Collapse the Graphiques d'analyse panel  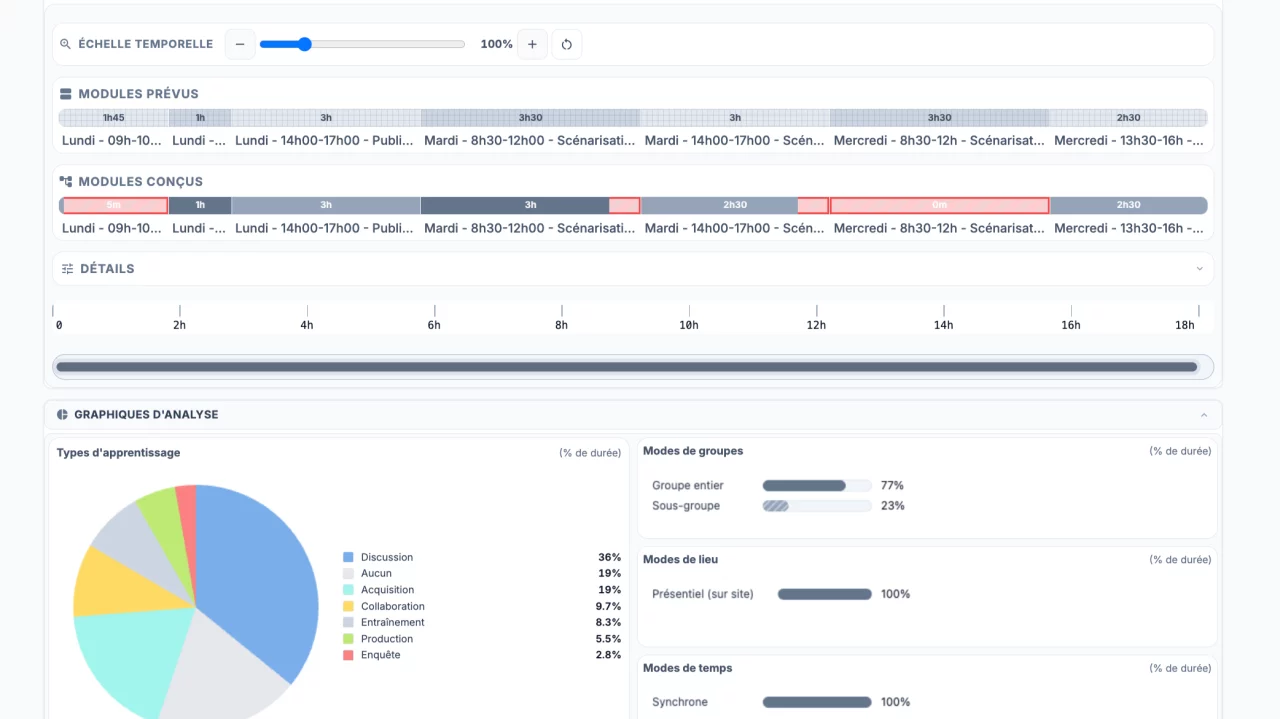coord(1203,415)
